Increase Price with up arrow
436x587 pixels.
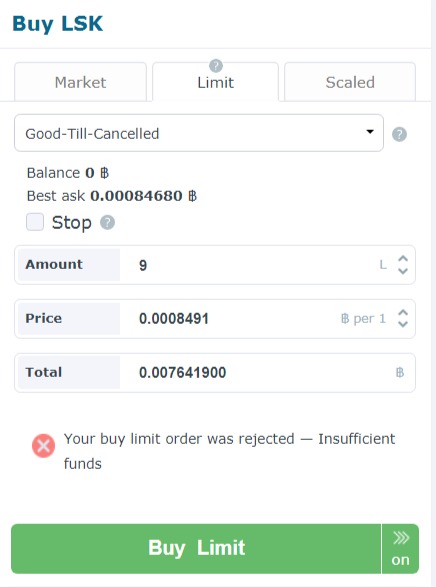403,313
